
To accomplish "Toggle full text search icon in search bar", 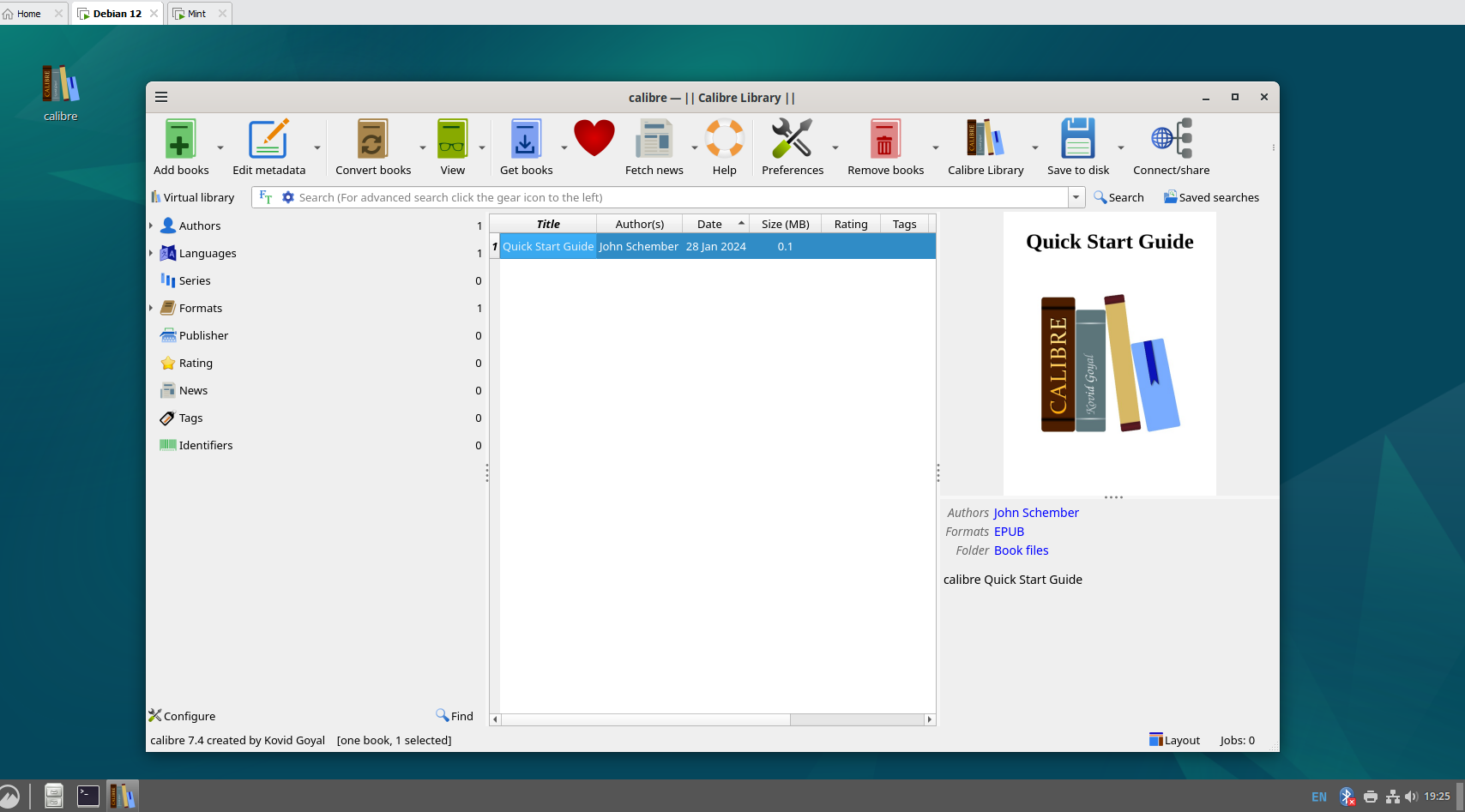I will coord(266,197).
